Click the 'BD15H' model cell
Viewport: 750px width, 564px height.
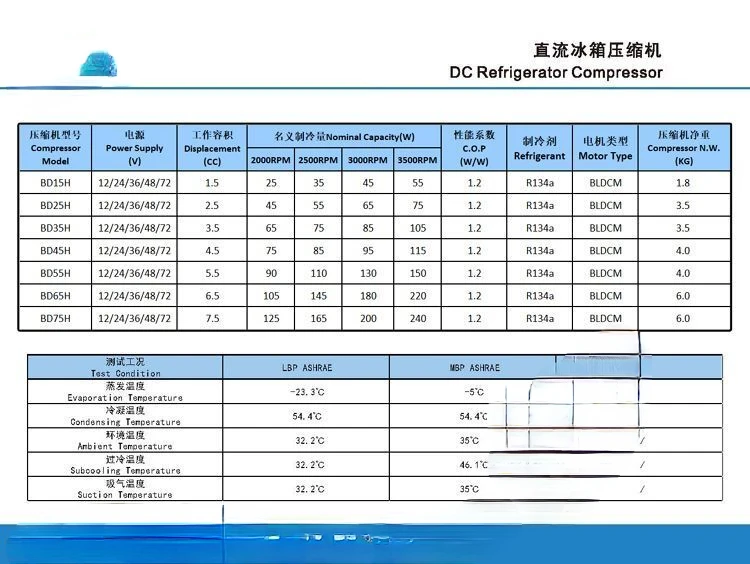[55, 183]
